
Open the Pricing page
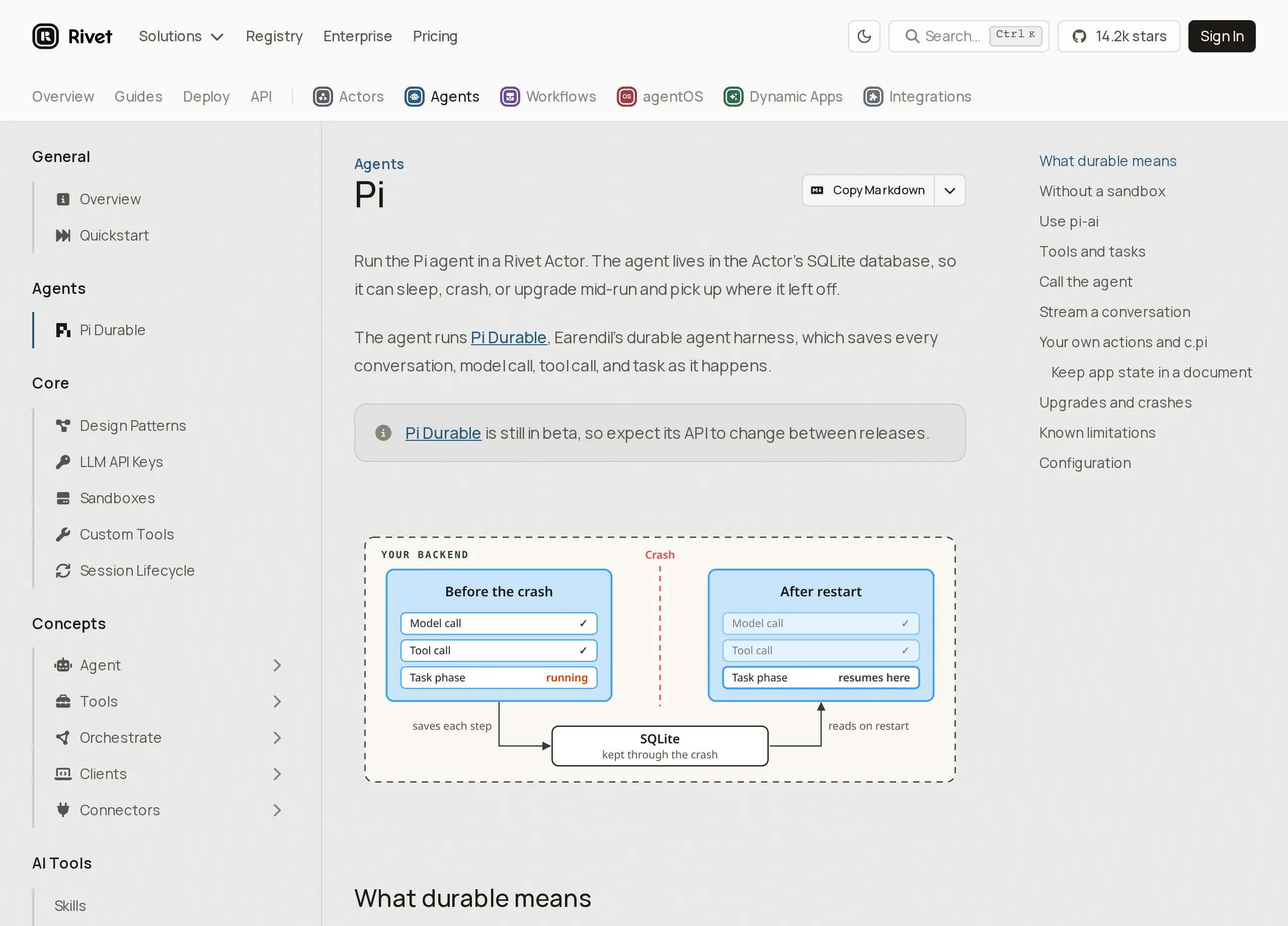point(435,36)
